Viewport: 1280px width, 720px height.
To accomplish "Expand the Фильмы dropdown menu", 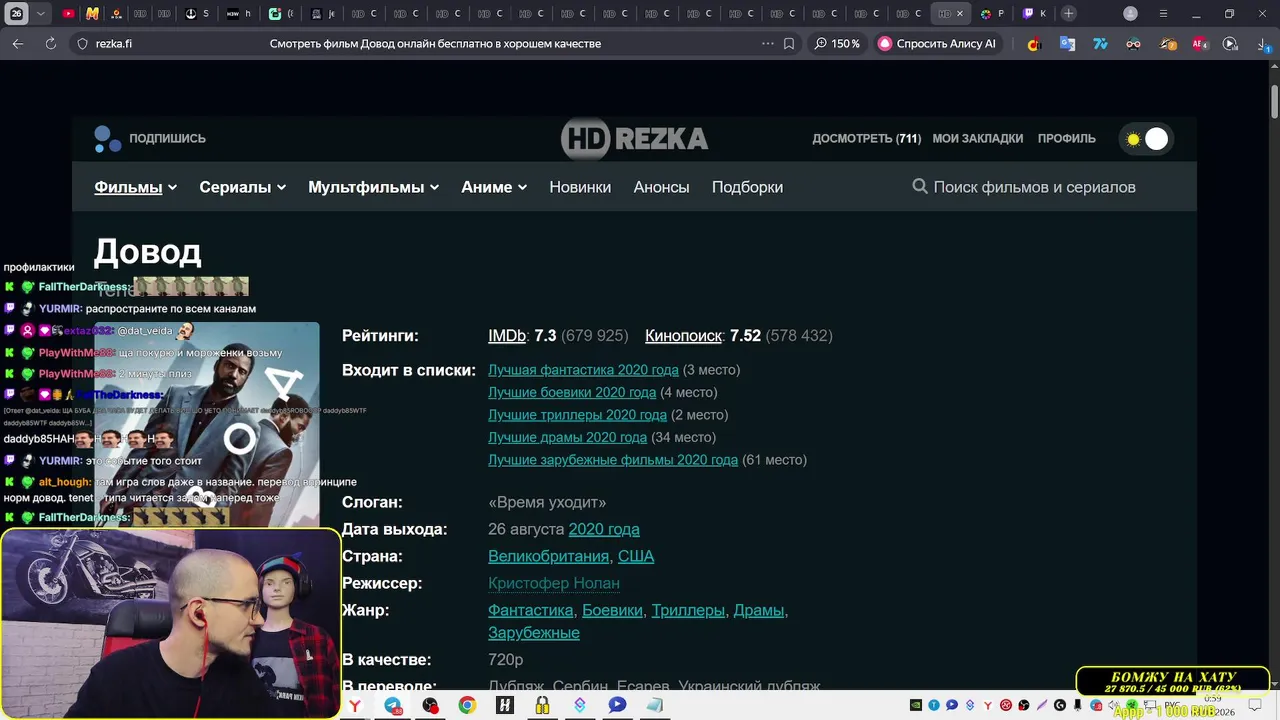I will (135, 187).
